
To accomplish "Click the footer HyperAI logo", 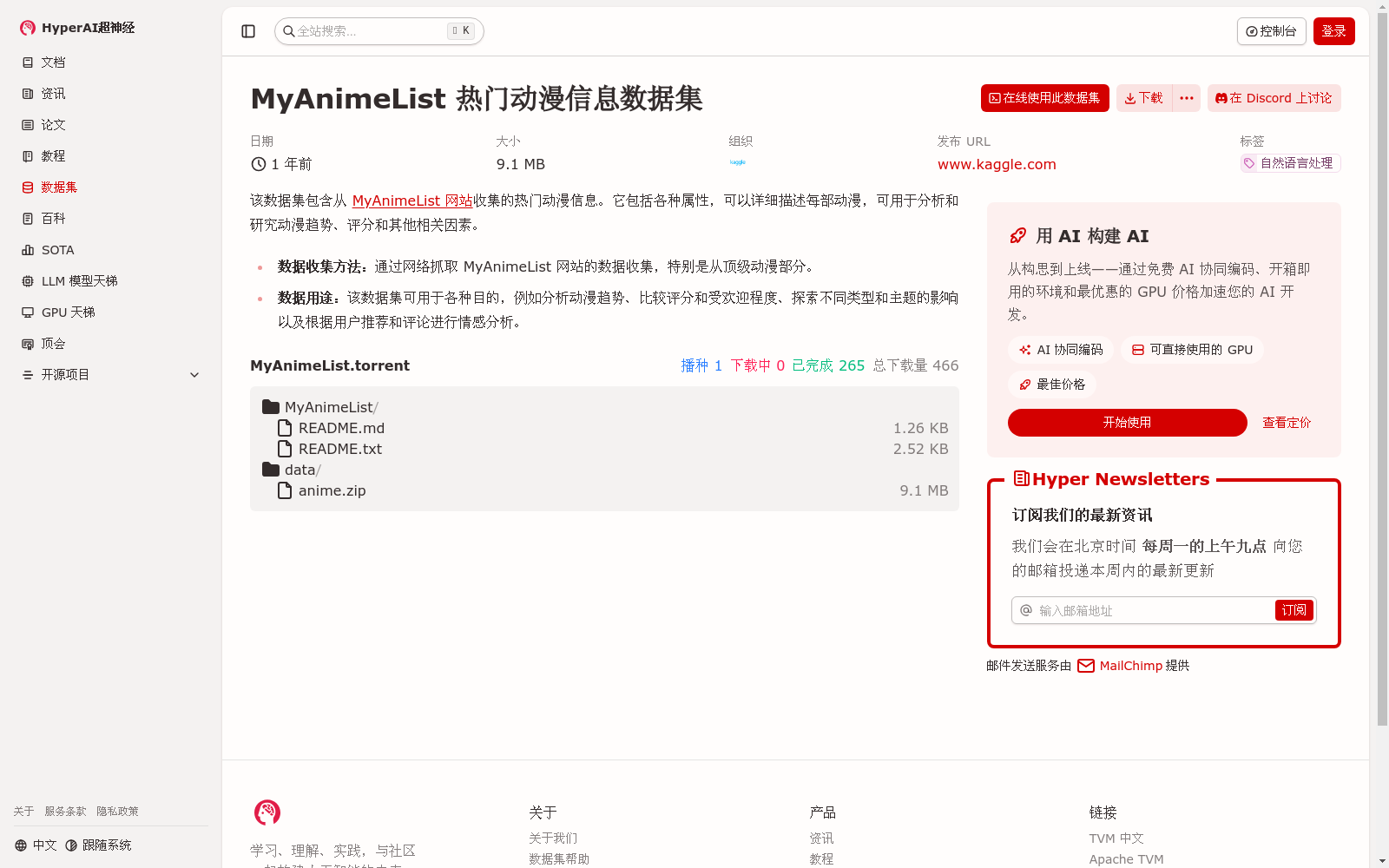I will tap(267, 812).
